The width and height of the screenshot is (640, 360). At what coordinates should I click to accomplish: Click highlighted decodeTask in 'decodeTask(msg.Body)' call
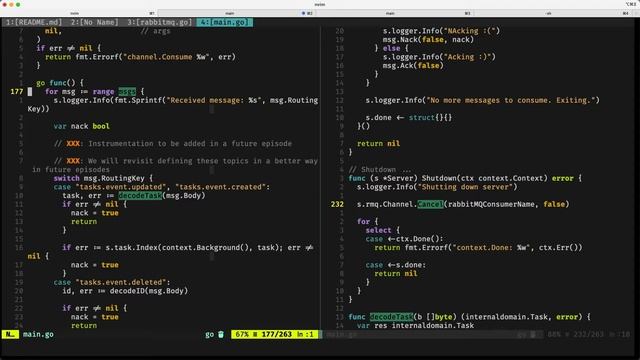[140, 196]
